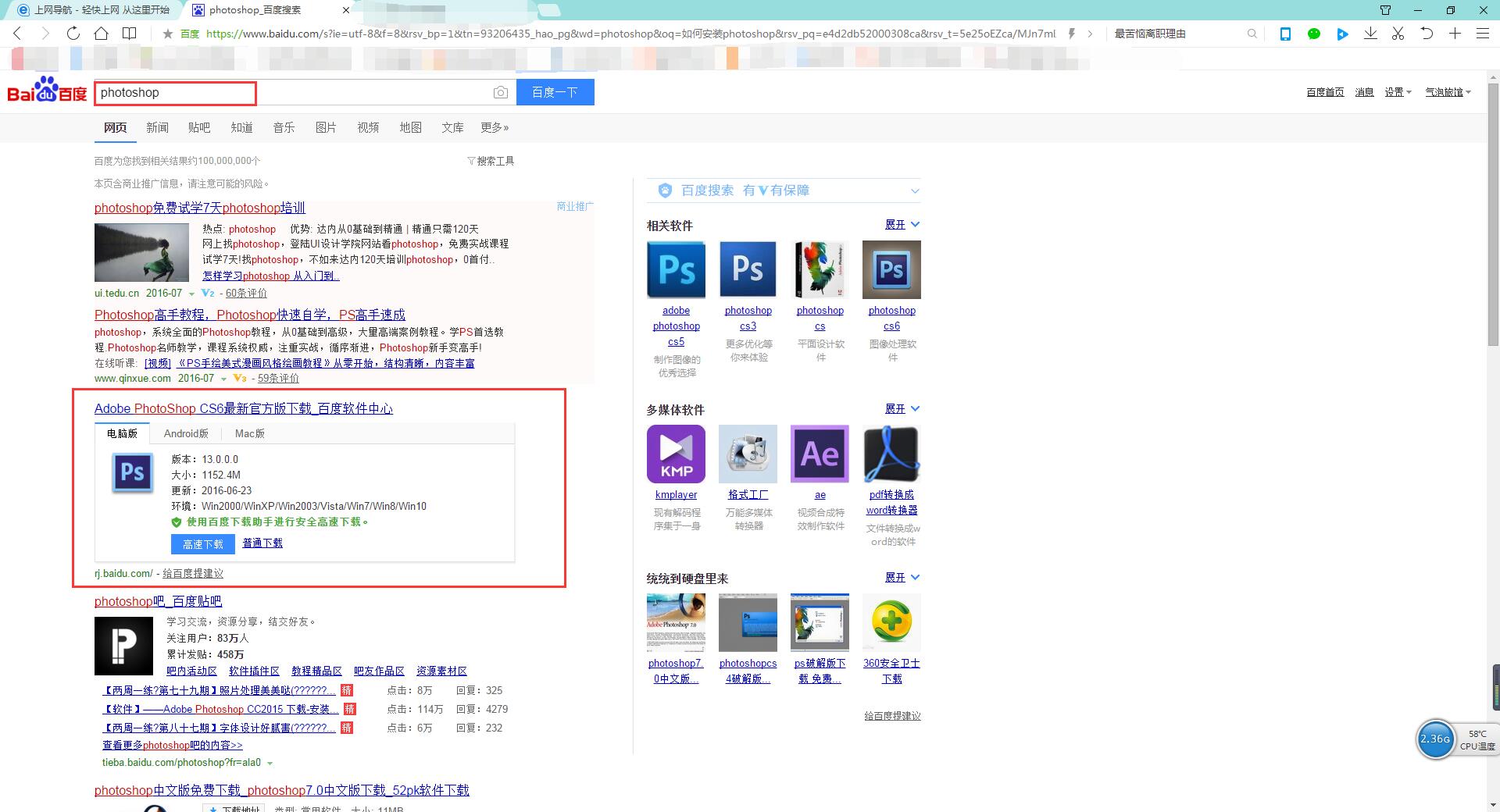Open 格式工厂 software icon
Viewport: 1500px width, 812px height.
point(748,454)
